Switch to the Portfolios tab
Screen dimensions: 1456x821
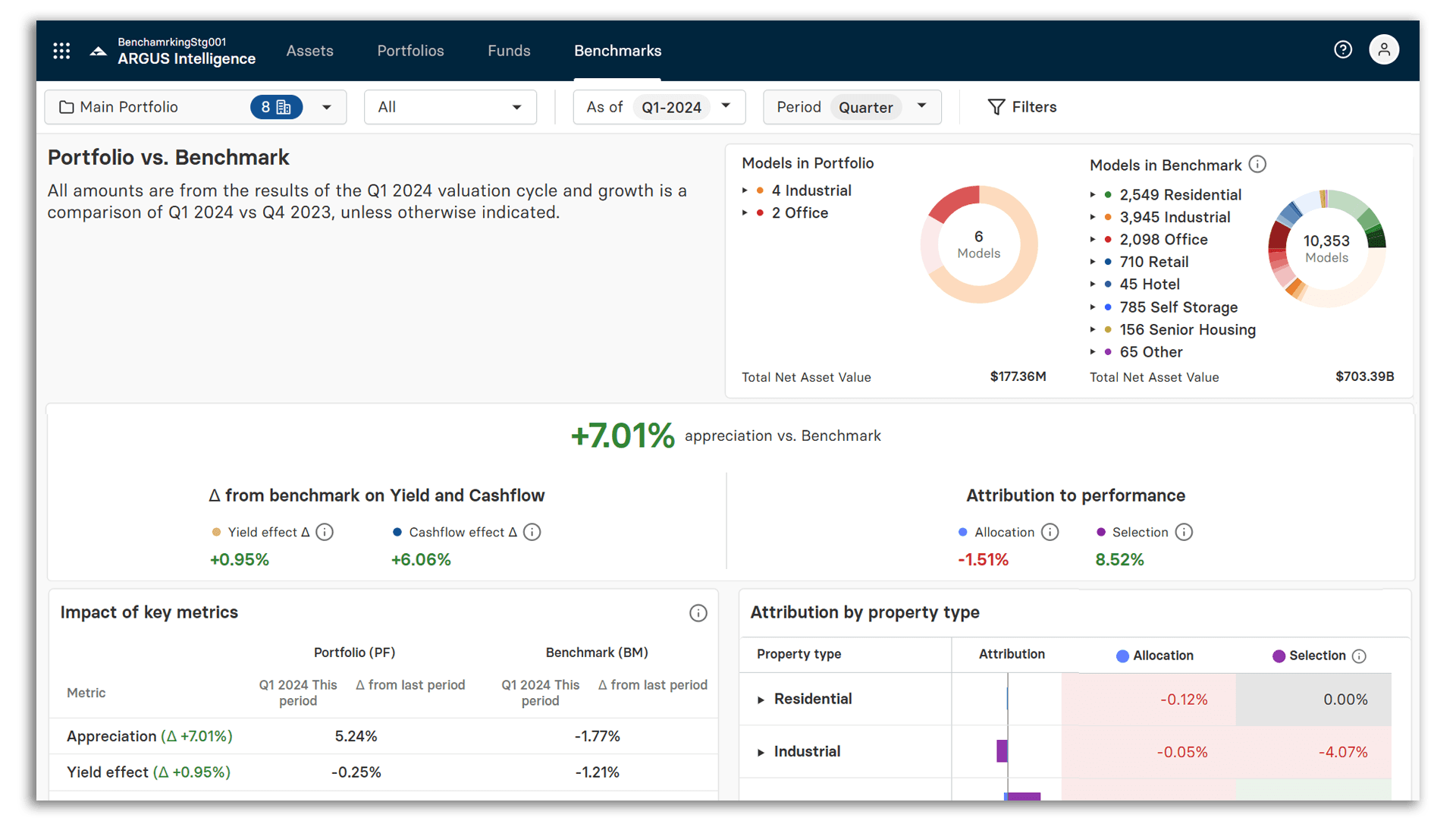410,51
